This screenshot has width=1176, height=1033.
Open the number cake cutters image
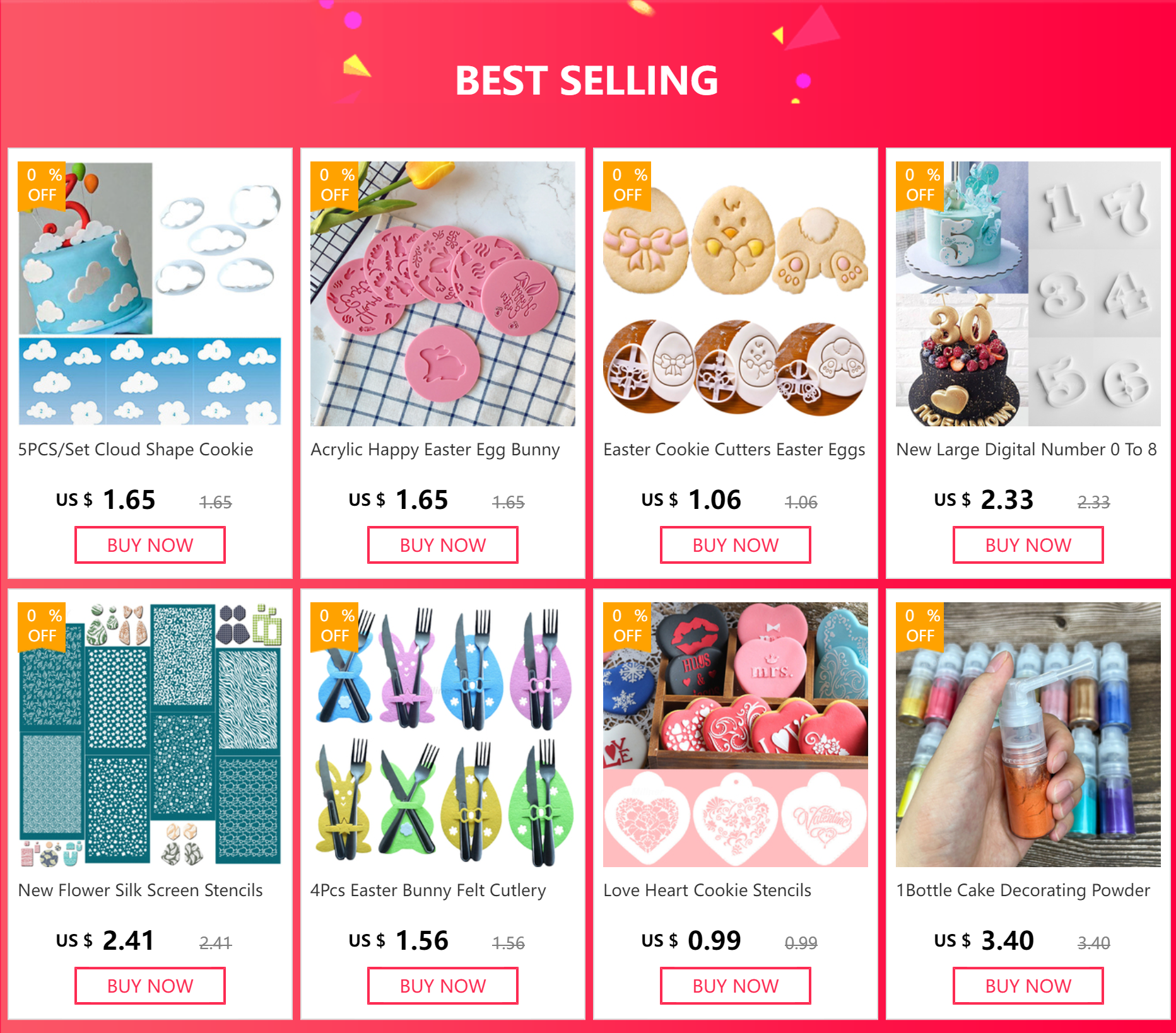click(1028, 294)
